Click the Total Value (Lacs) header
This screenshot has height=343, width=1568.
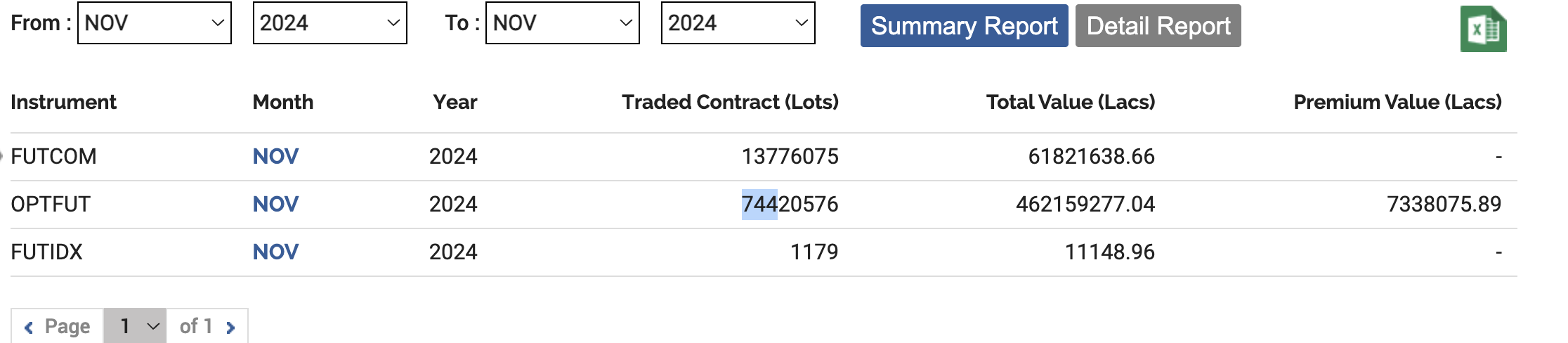[1071, 102]
